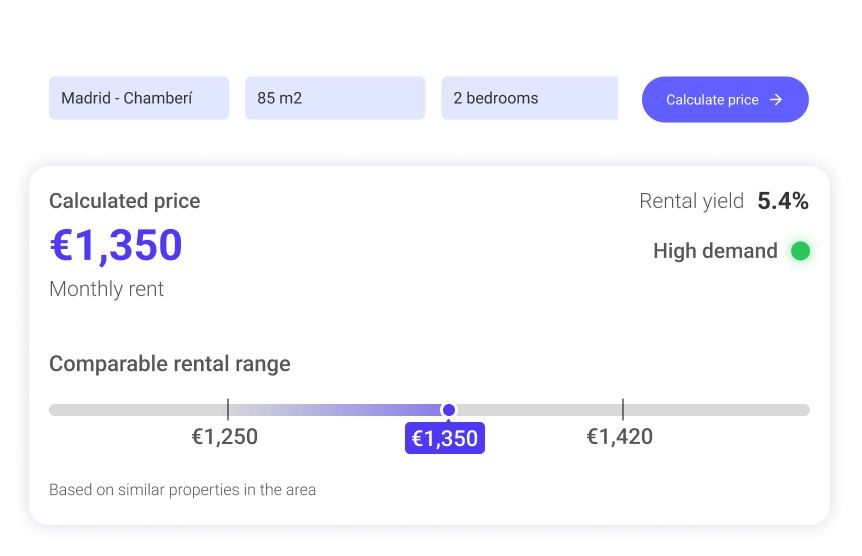The image size is (862, 556).
Task: Click the €1,250 range label
Action: coord(225,437)
